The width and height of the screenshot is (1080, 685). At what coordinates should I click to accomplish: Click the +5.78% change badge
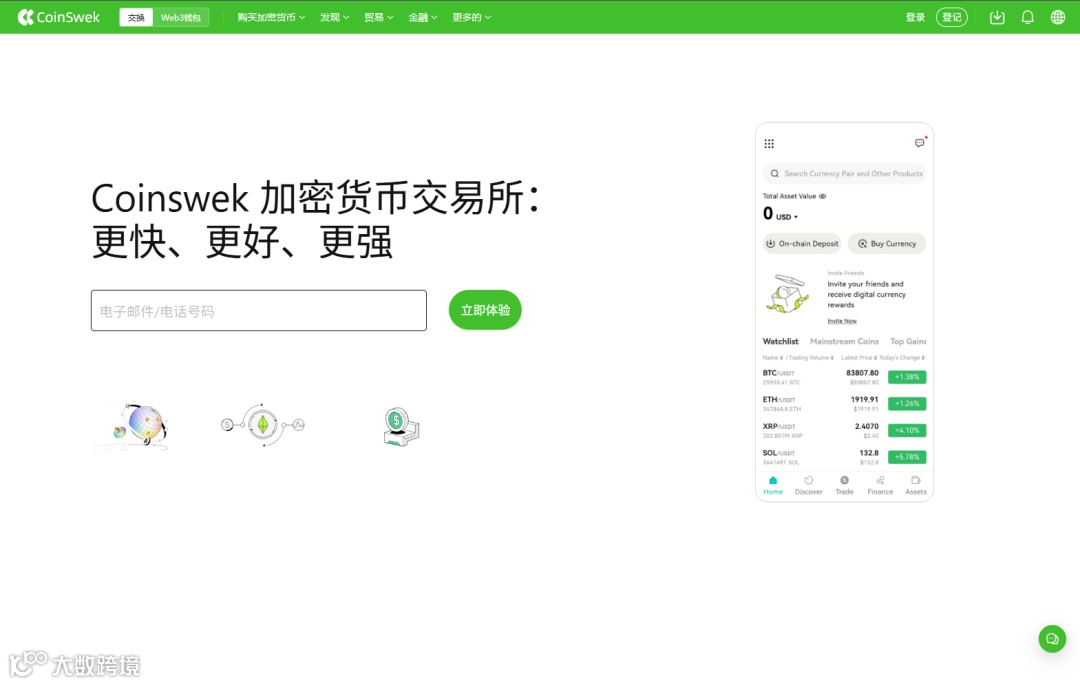pyautogui.click(x=907, y=457)
